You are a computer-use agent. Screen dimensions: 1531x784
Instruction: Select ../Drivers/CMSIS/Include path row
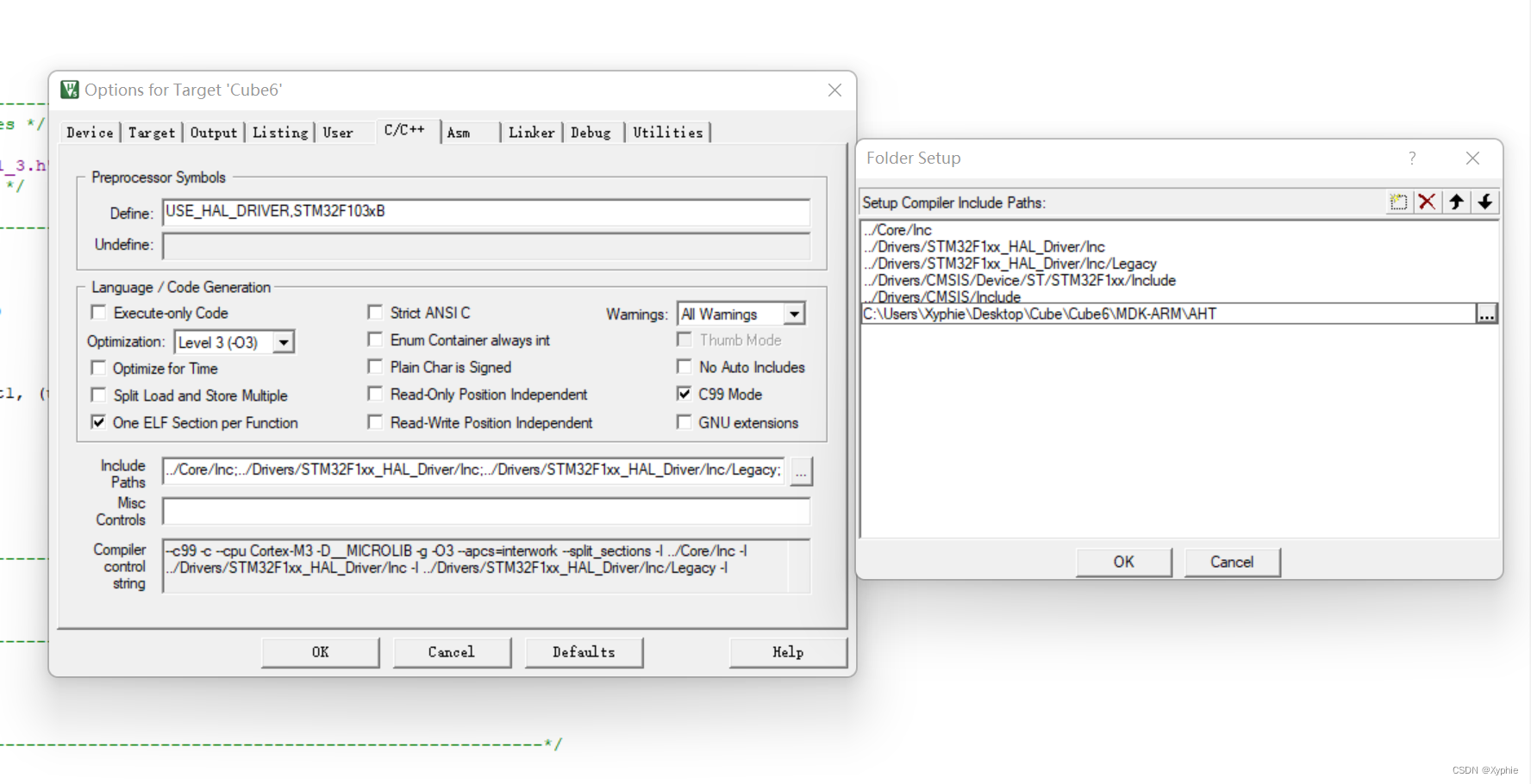coord(1179,296)
